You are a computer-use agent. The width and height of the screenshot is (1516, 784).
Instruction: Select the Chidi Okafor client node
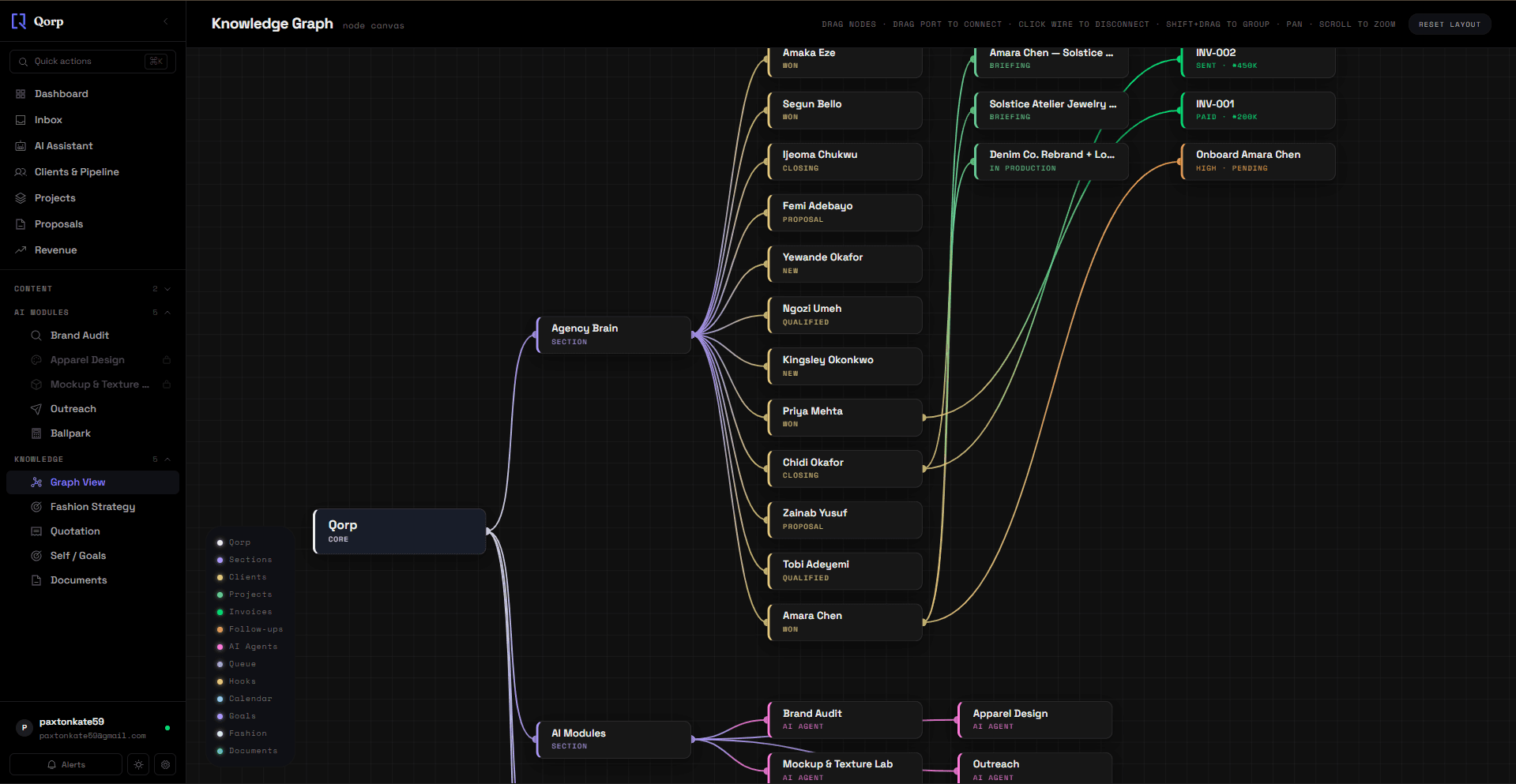coord(845,469)
